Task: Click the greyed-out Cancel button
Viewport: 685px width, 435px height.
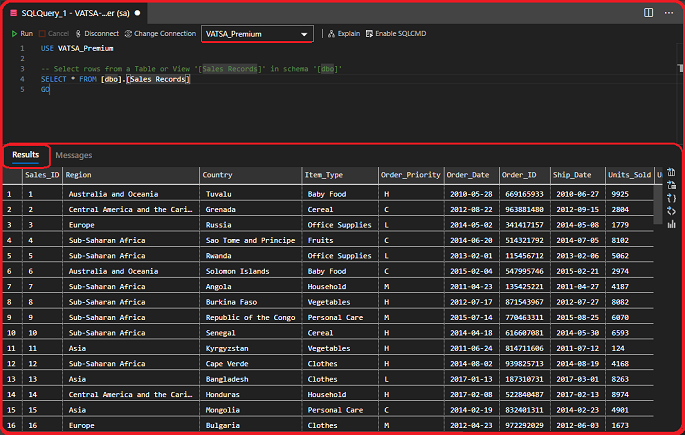Action: [x=54, y=34]
